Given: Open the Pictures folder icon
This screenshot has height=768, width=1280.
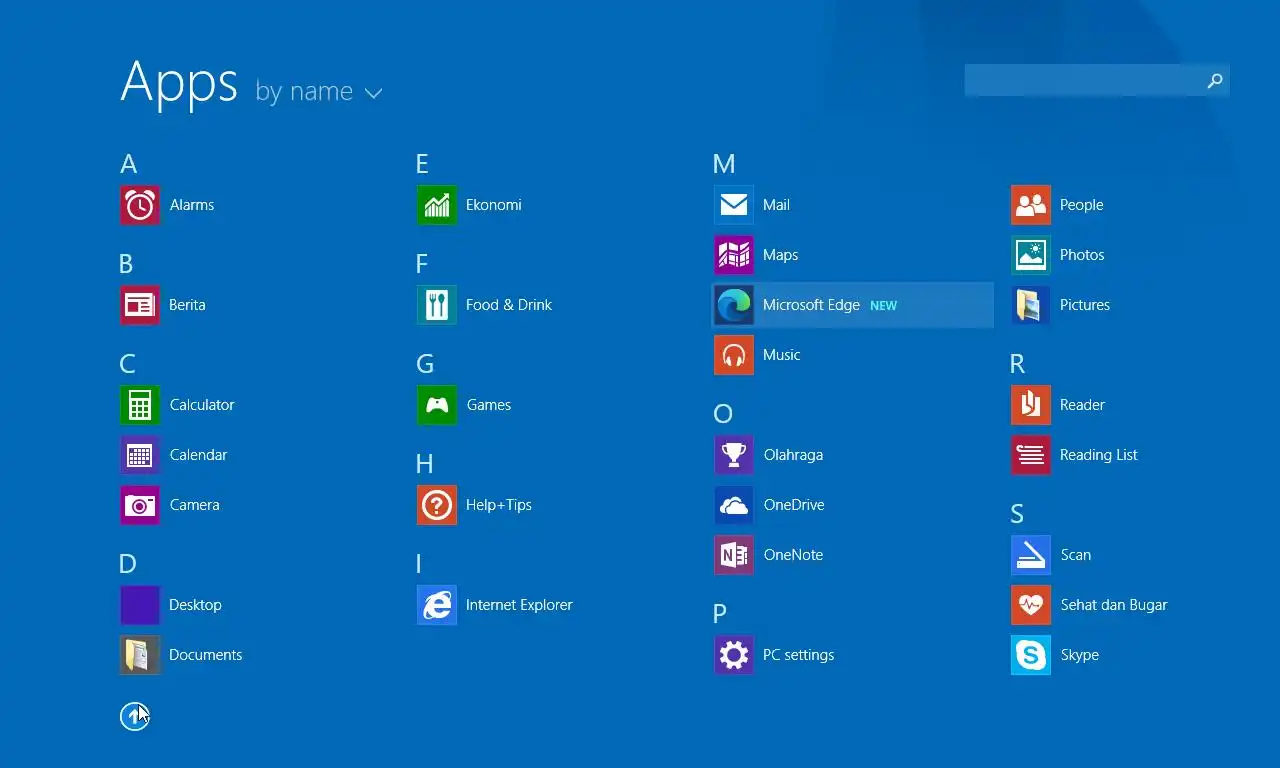Looking at the screenshot, I should tap(1031, 305).
